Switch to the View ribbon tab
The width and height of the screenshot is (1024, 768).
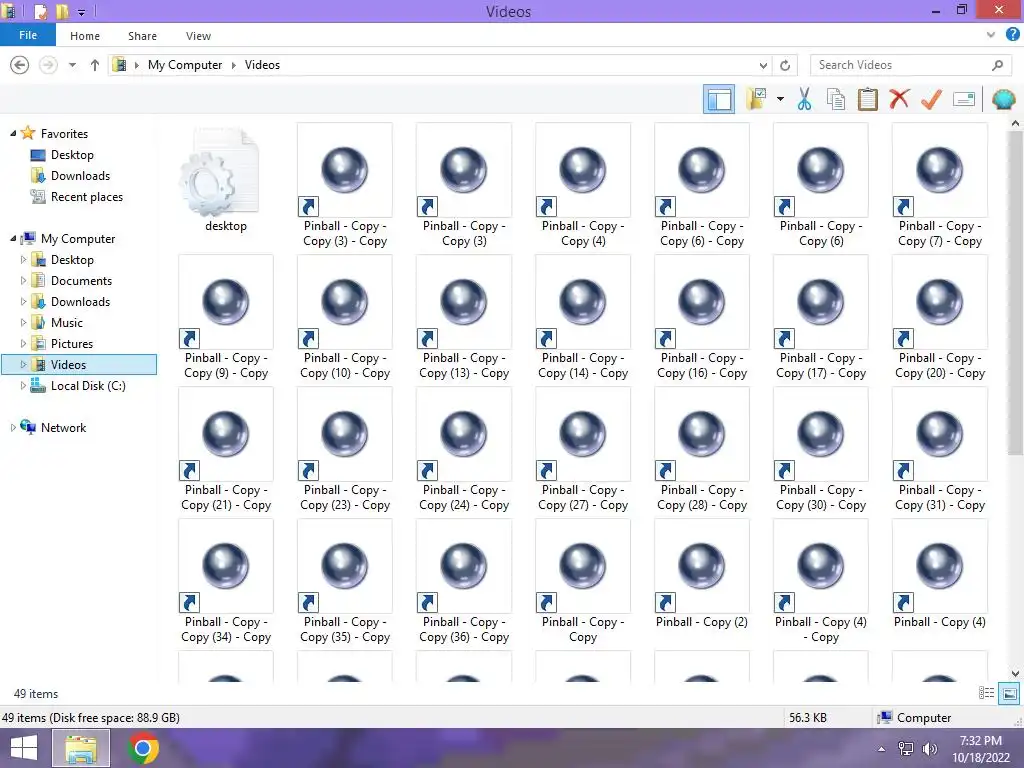click(x=198, y=36)
